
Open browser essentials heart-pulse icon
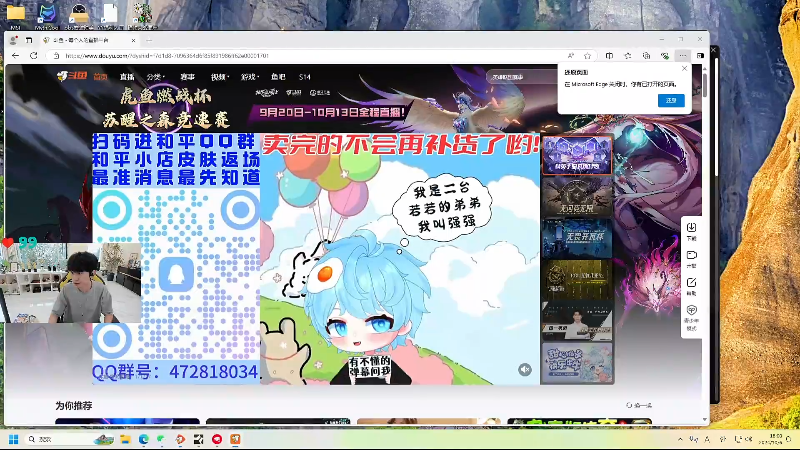click(664, 56)
